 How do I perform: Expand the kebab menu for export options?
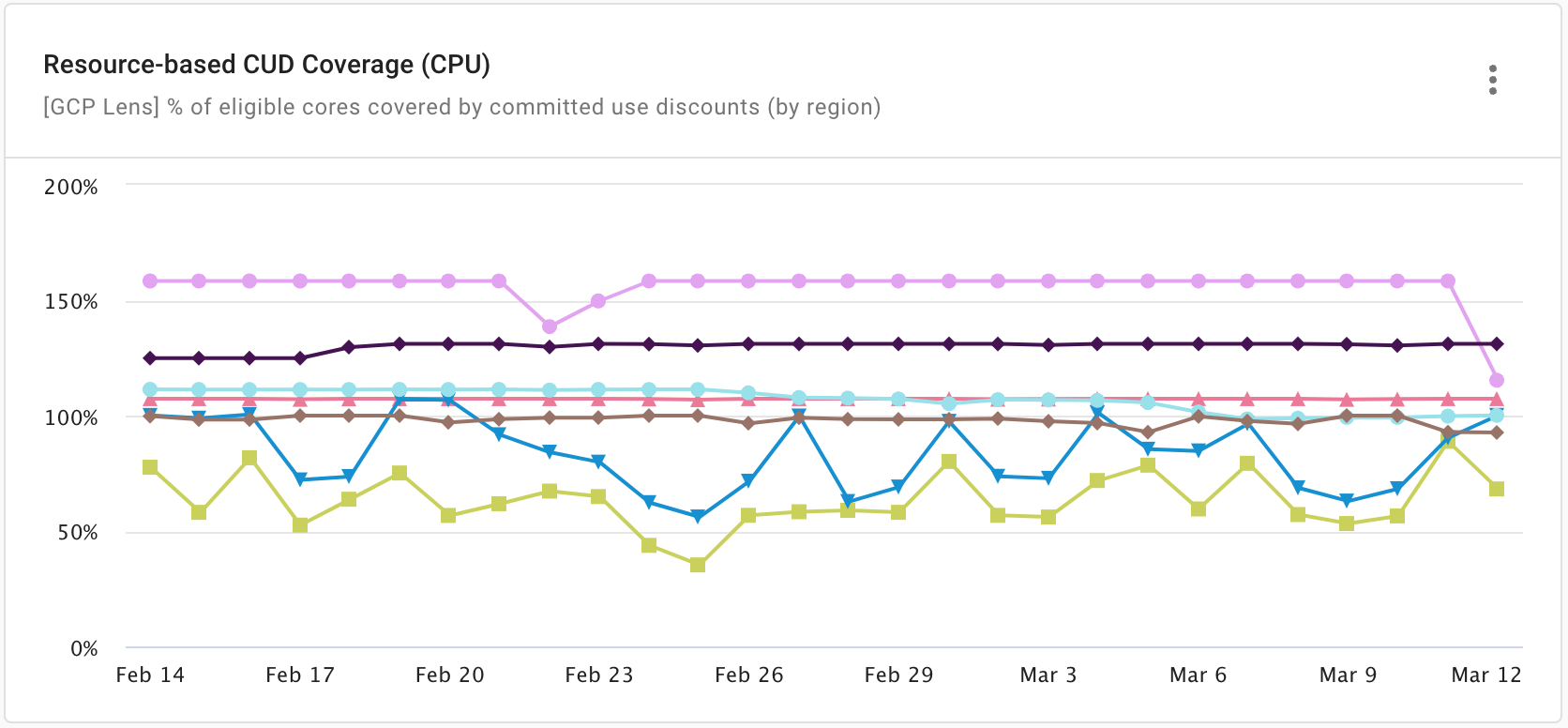(x=1493, y=81)
